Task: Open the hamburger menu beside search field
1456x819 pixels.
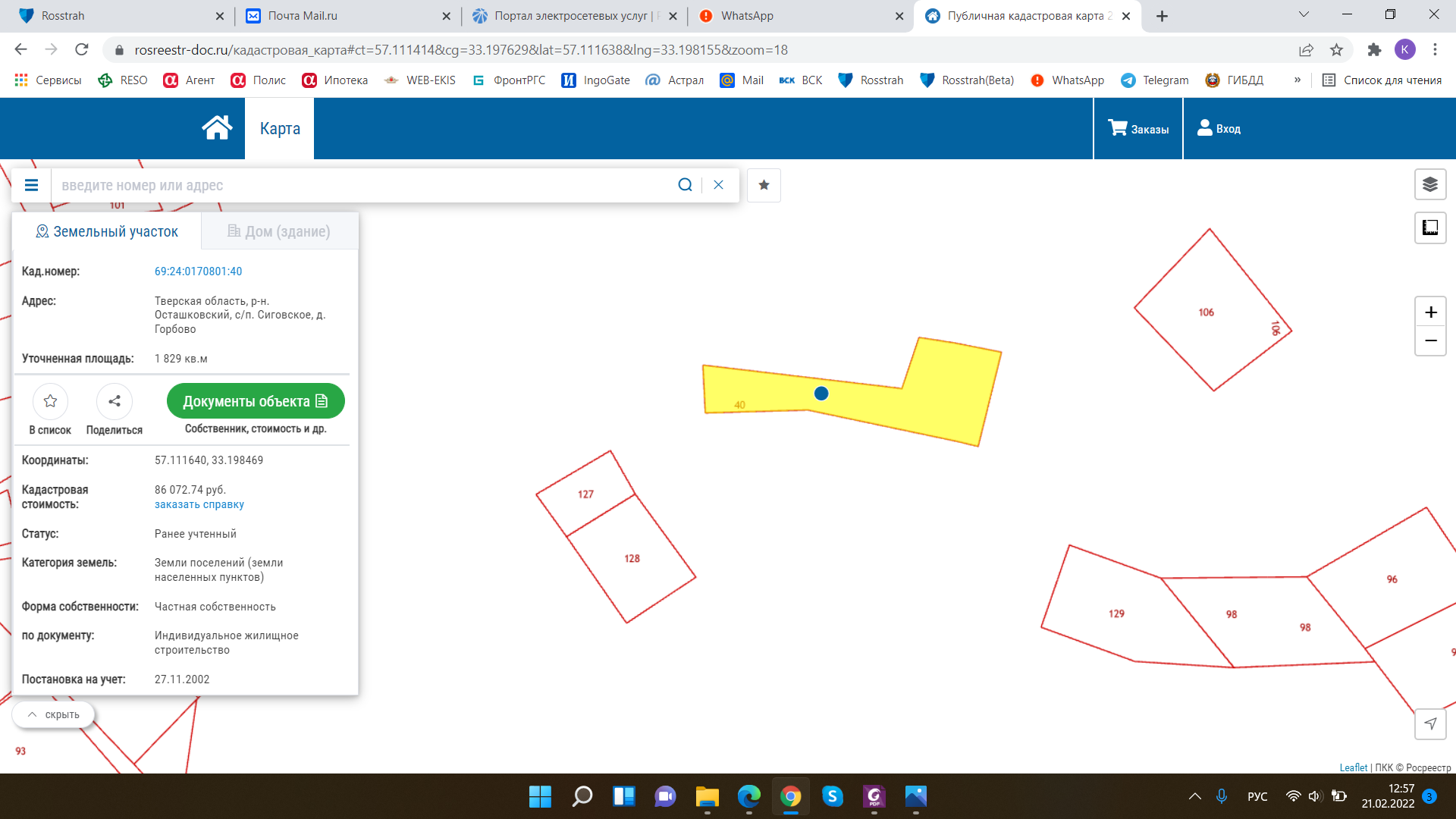Action: (x=31, y=185)
